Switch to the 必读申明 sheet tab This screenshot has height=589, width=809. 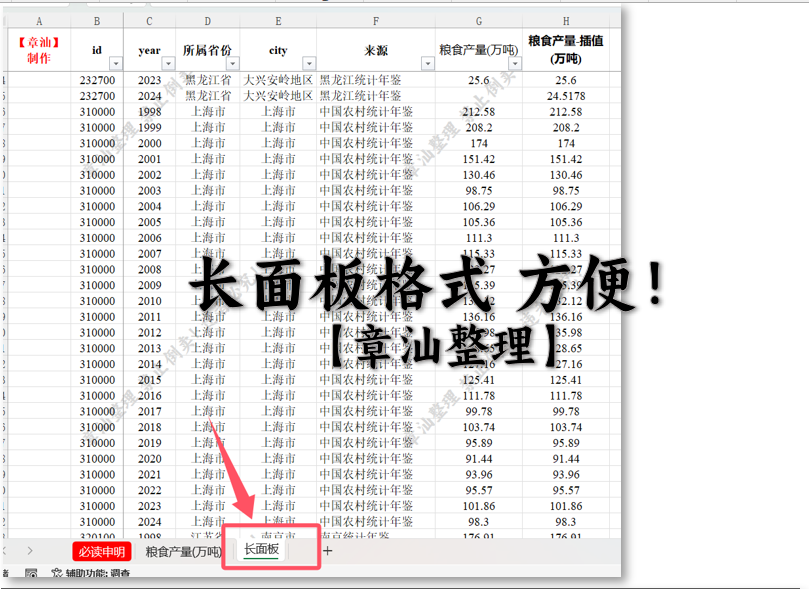102,551
